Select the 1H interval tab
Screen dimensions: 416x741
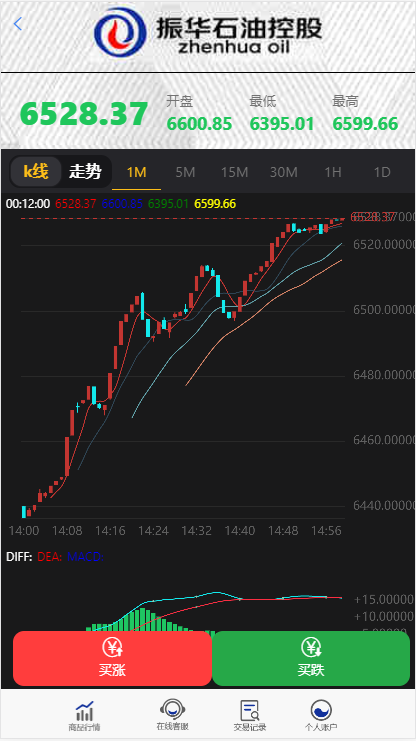point(333,172)
